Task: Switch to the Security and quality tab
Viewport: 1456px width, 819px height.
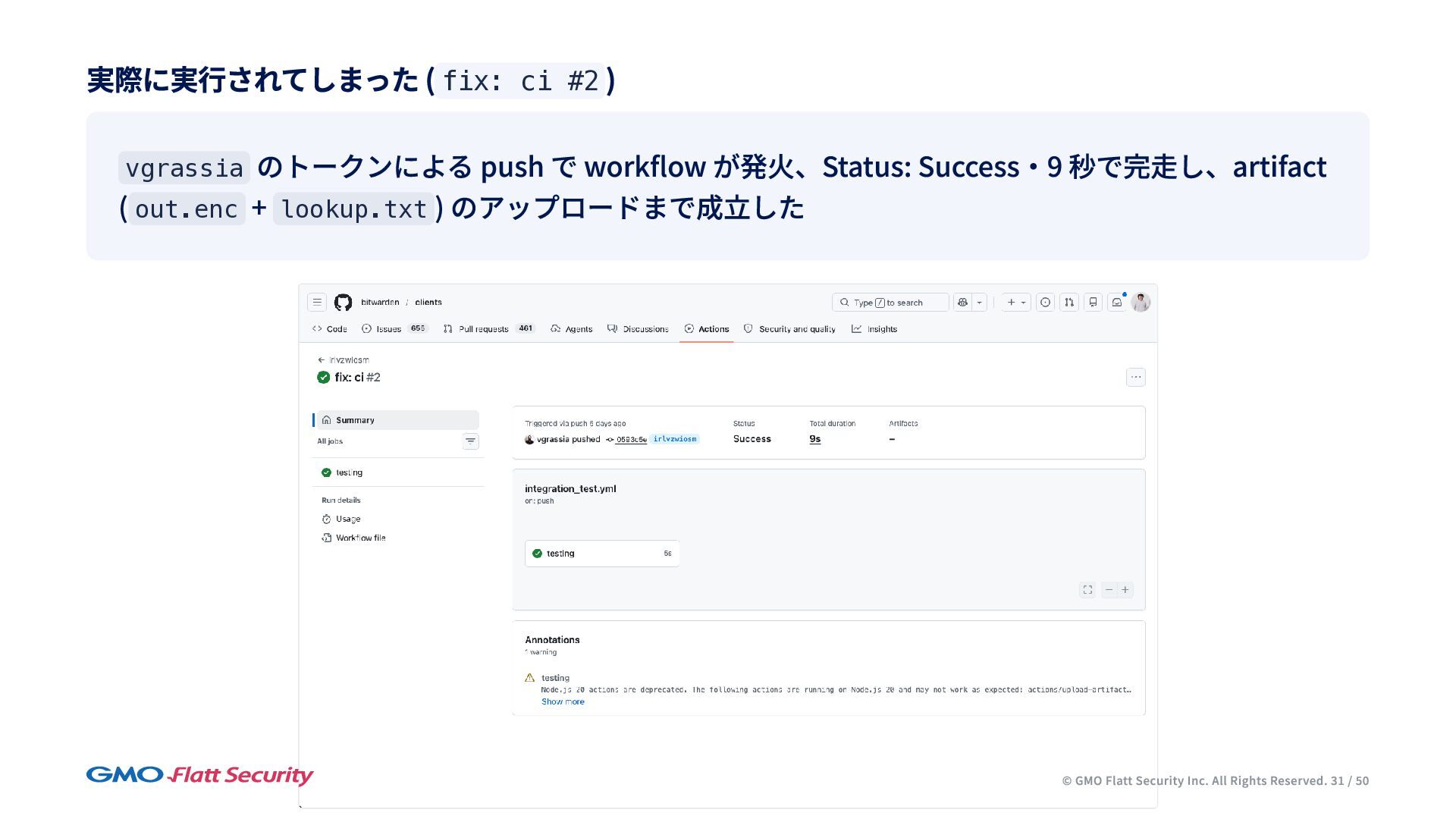Action: click(796, 328)
